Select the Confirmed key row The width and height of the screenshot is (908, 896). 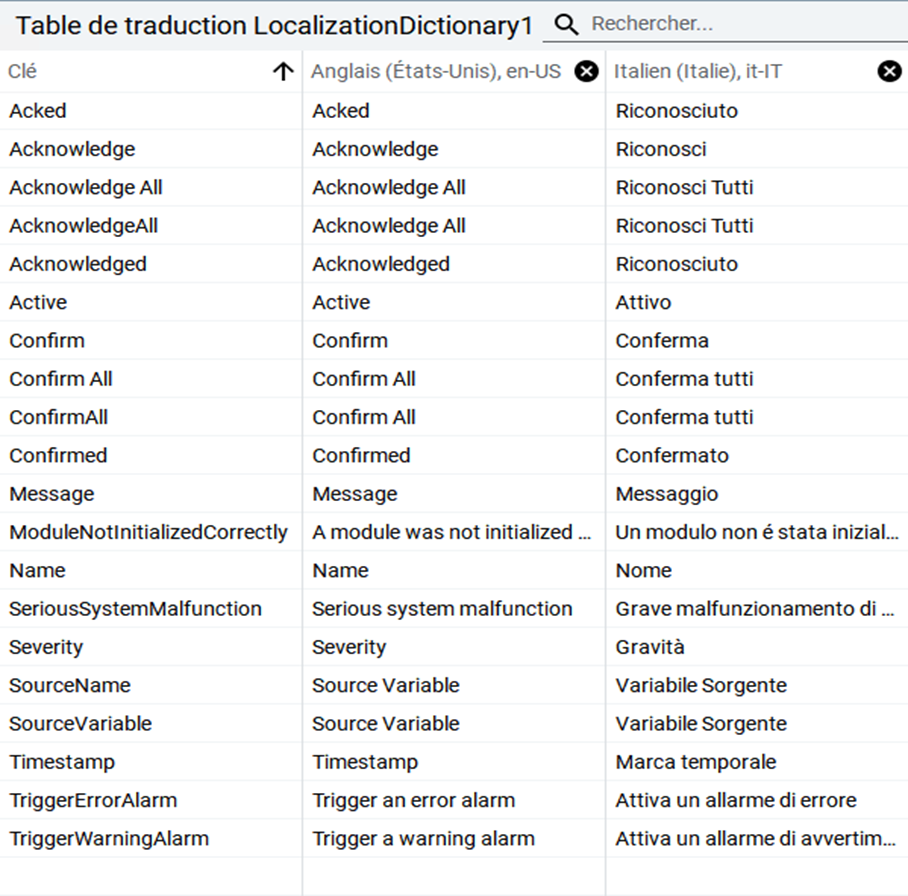tap(58, 455)
